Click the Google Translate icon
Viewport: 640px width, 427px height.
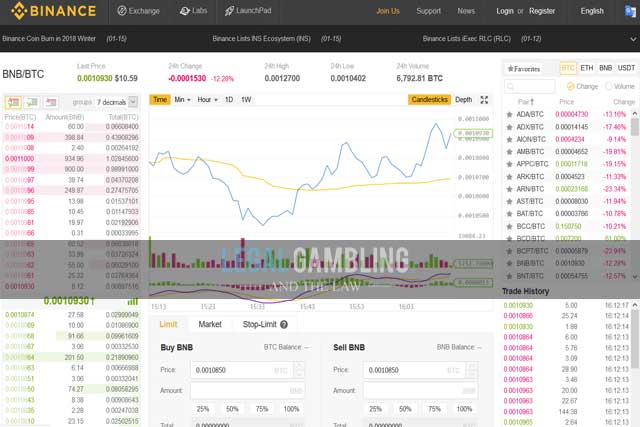coord(630,11)
